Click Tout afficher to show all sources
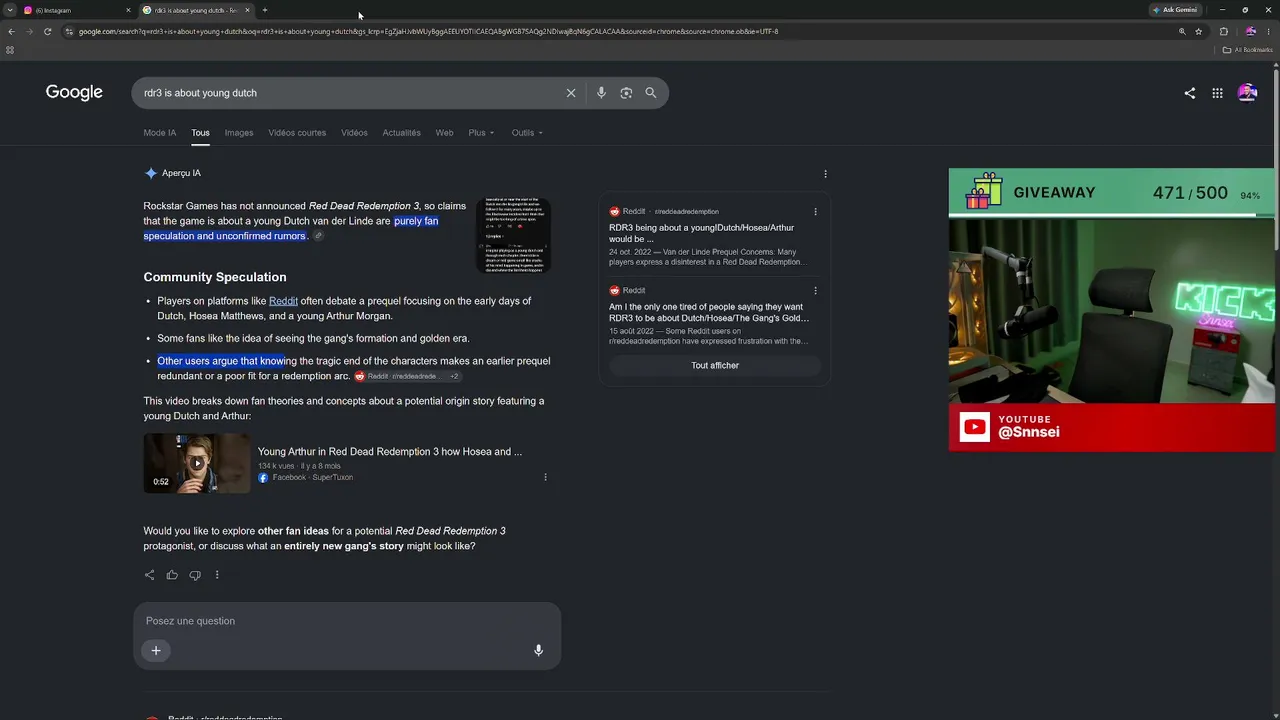 [715, 366]
